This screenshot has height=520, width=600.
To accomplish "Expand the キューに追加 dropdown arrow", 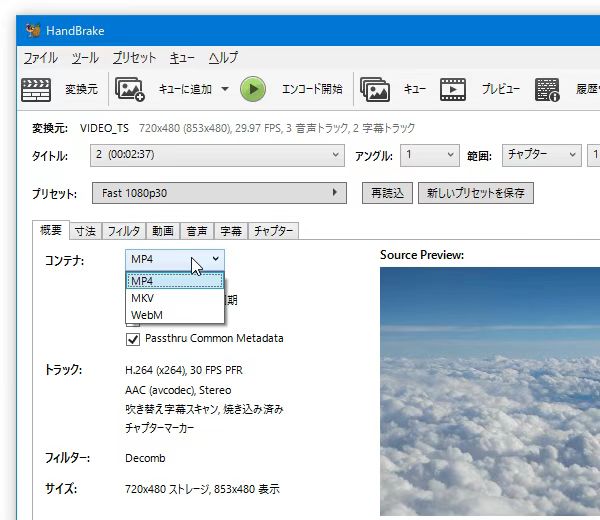I will [x=225, y=90].
